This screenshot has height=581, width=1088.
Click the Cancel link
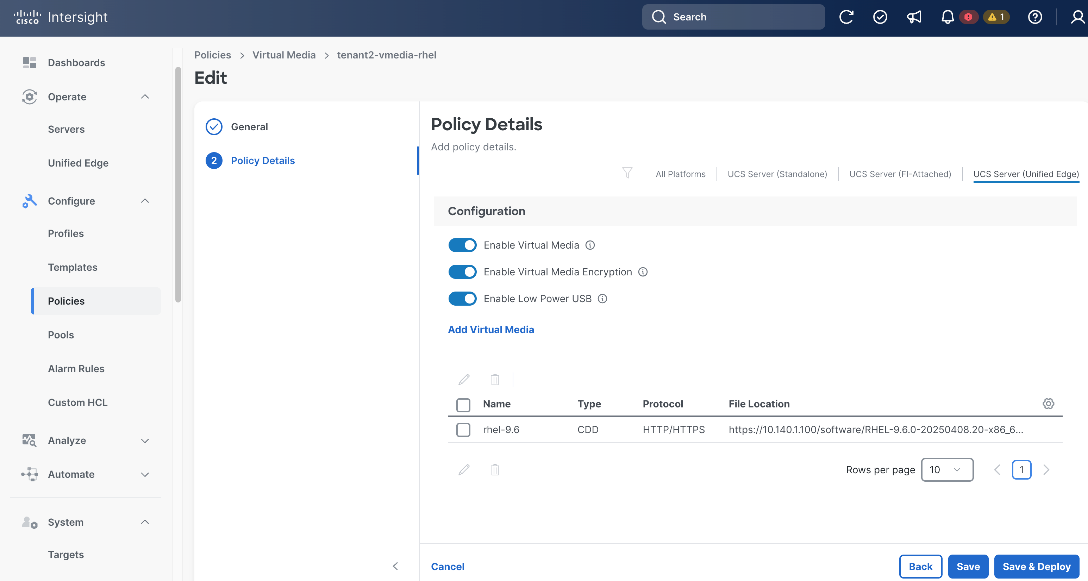[448, 567]
